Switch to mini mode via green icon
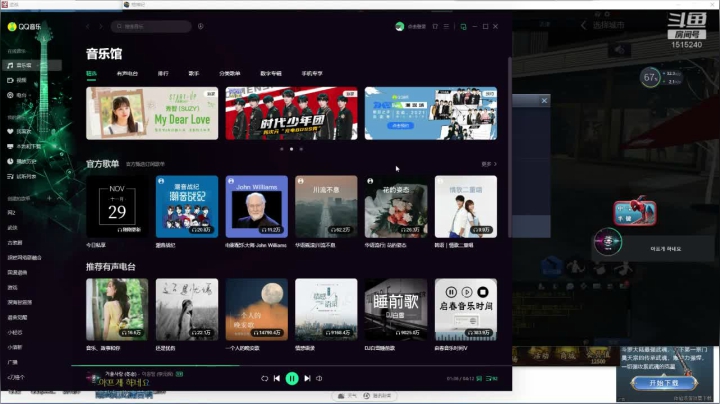 463,27
